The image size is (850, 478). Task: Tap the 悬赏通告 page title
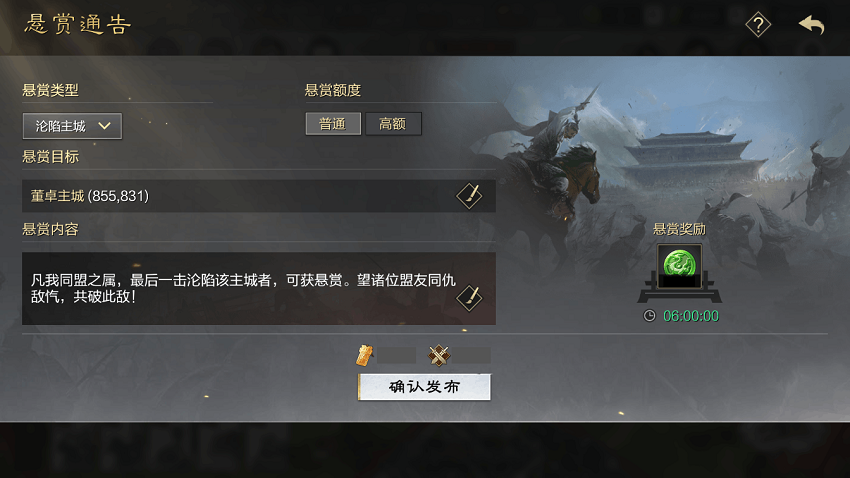(78, 24)
